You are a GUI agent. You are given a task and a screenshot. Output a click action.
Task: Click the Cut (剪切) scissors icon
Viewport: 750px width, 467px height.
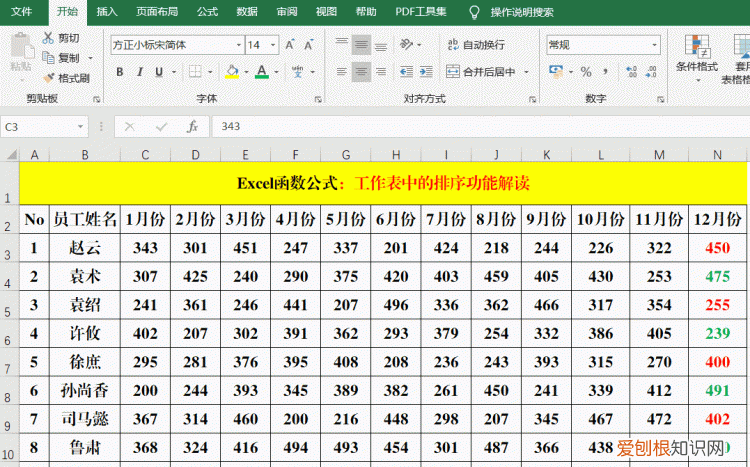(x=48, y=38)
